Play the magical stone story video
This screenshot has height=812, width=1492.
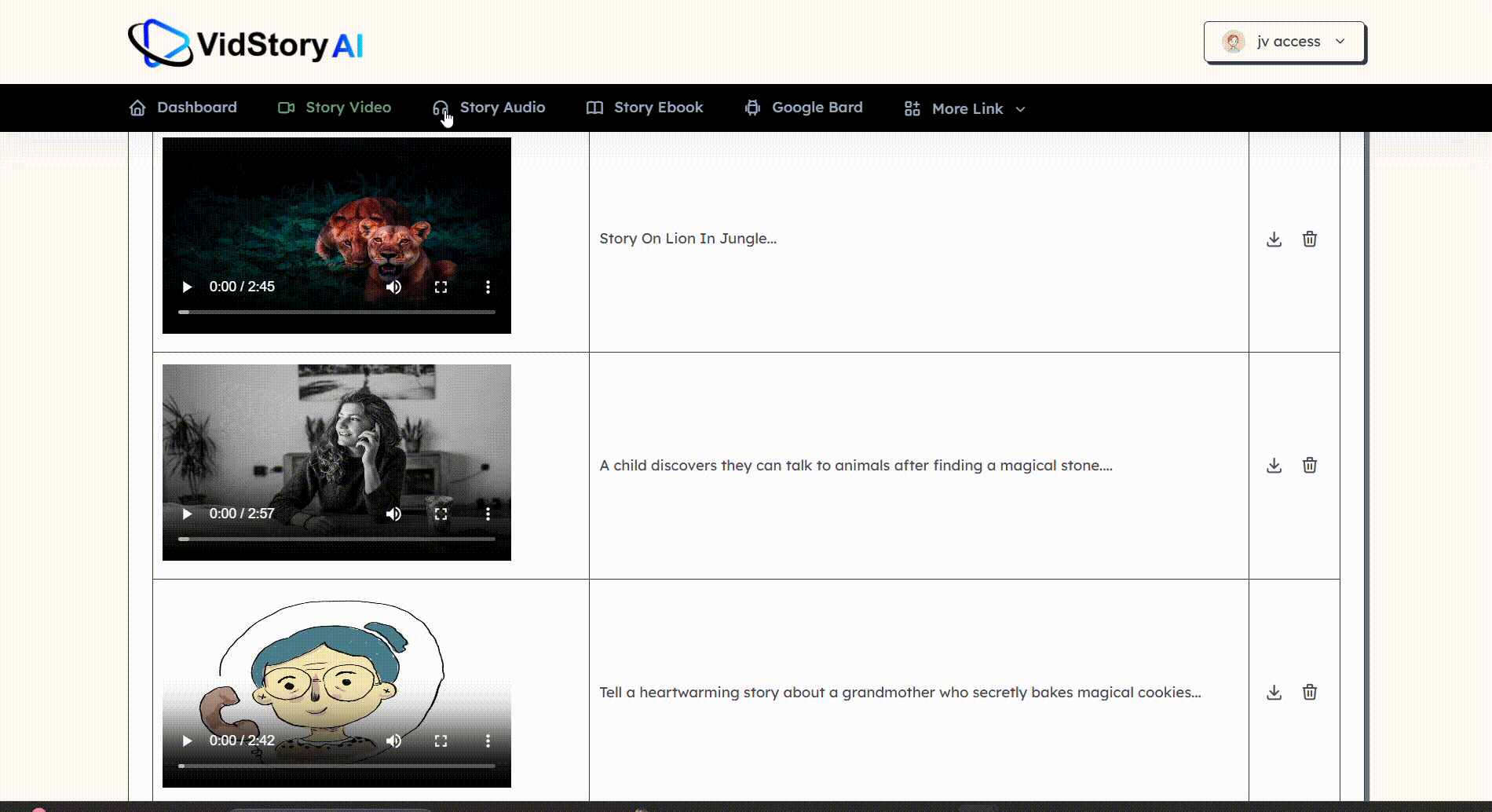click(187, 514)
